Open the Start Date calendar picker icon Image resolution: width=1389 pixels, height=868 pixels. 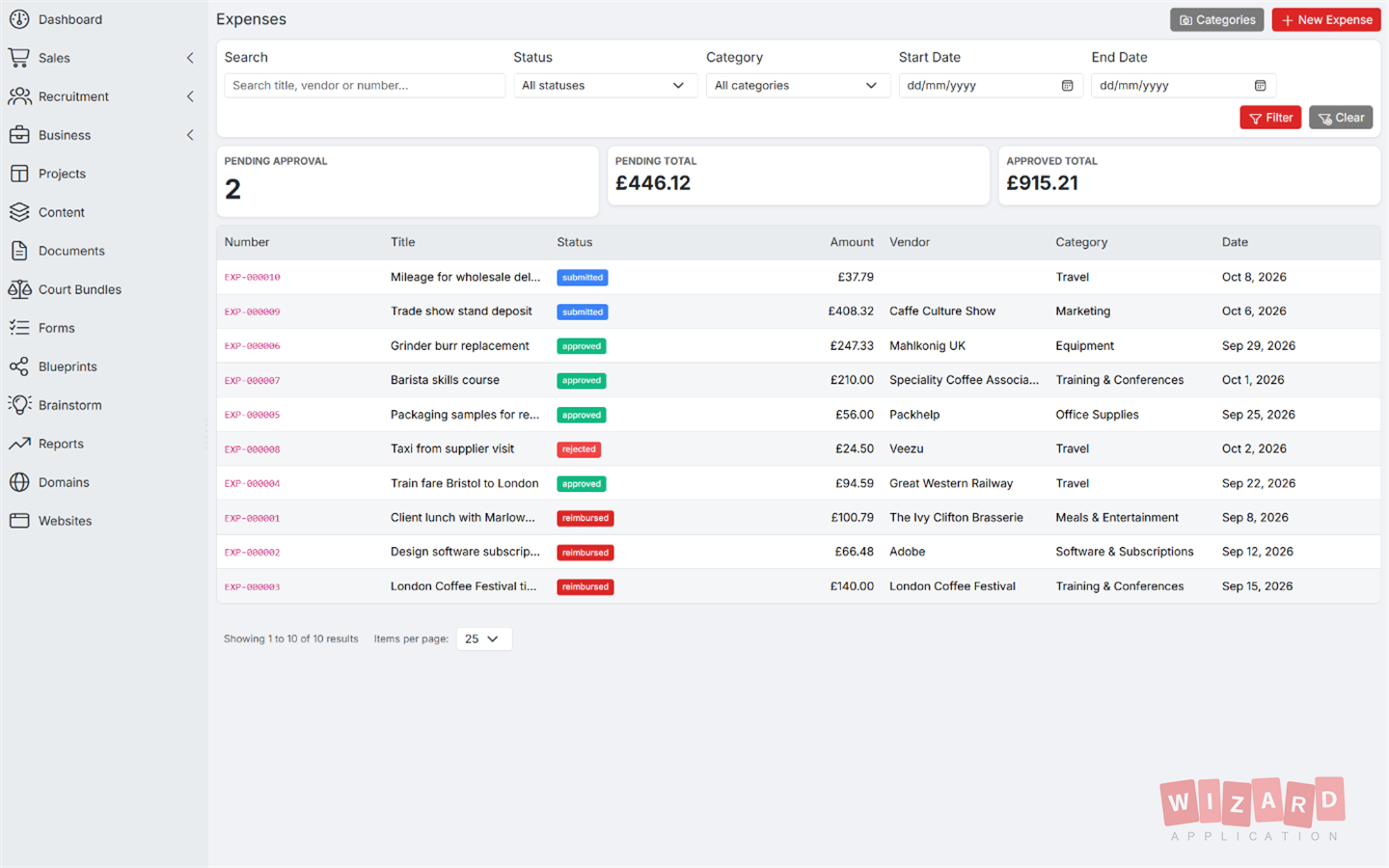[1067, 86]
